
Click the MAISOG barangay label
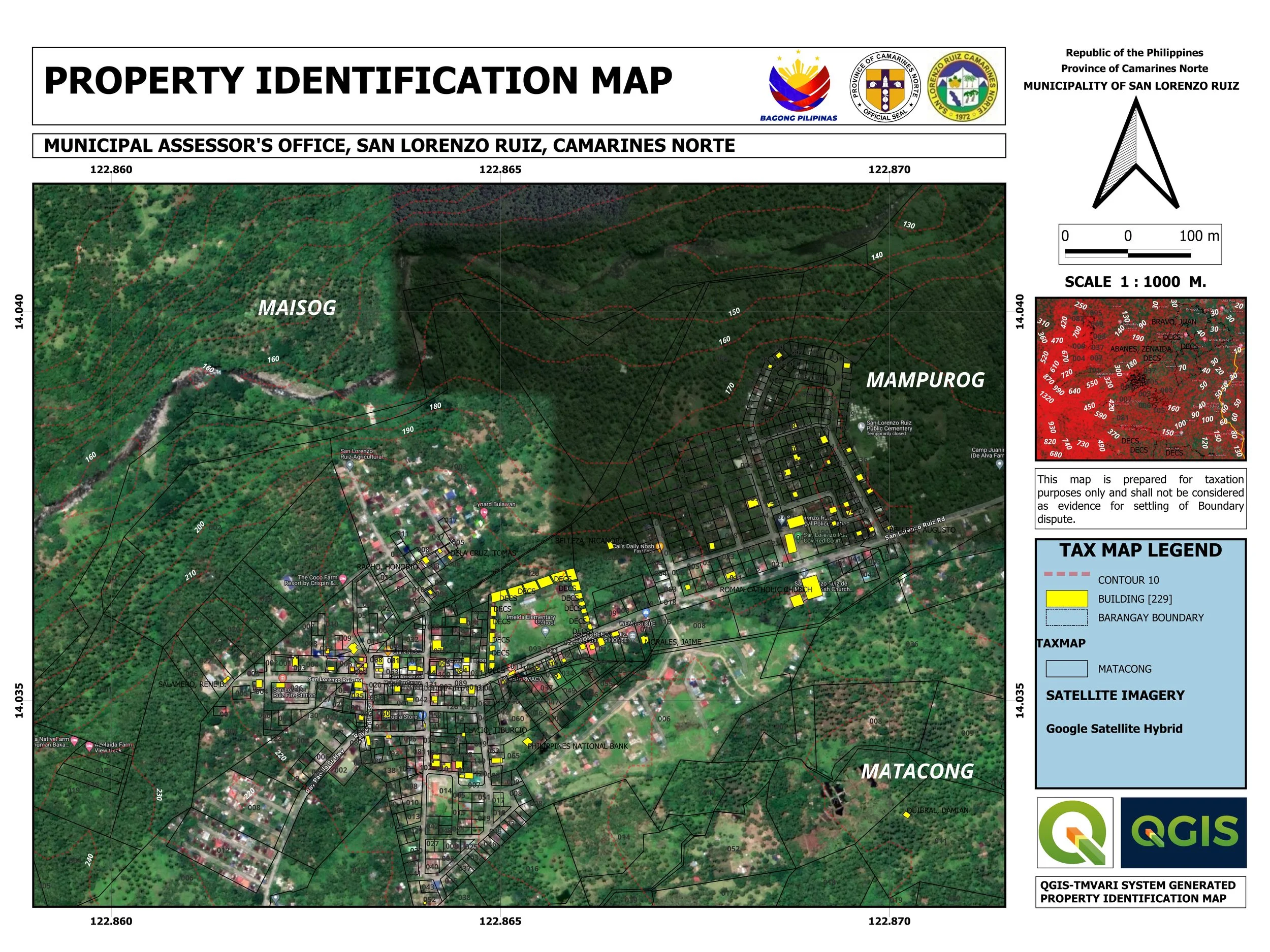pos(297,308)
